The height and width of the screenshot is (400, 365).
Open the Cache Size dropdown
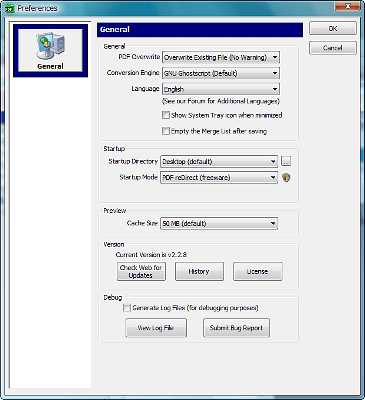pos(219,223)
